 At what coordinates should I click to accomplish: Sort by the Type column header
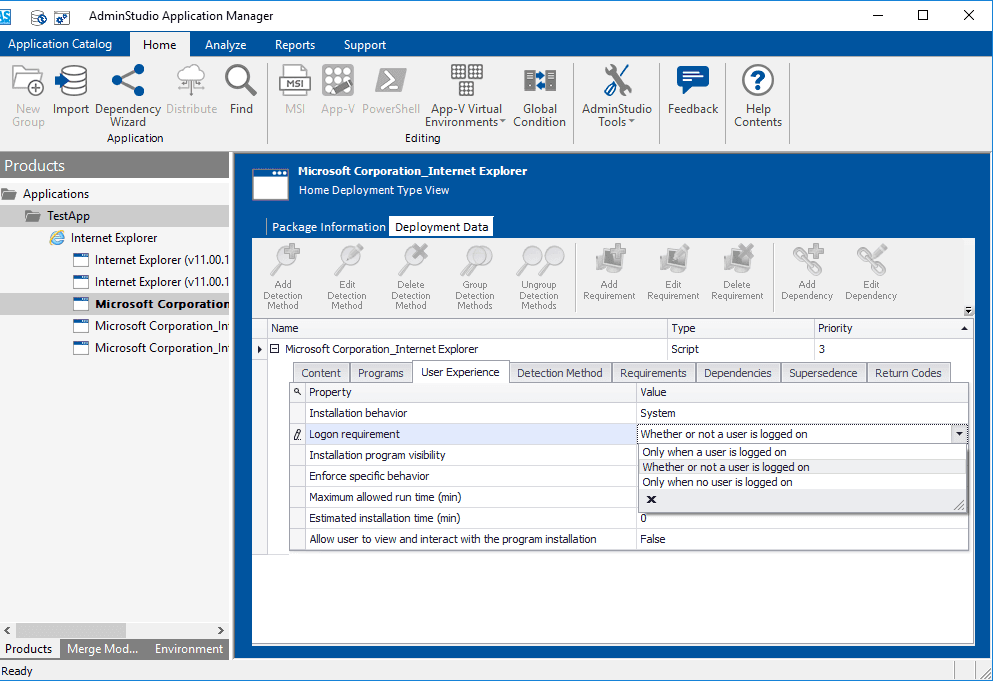(741, 328)
